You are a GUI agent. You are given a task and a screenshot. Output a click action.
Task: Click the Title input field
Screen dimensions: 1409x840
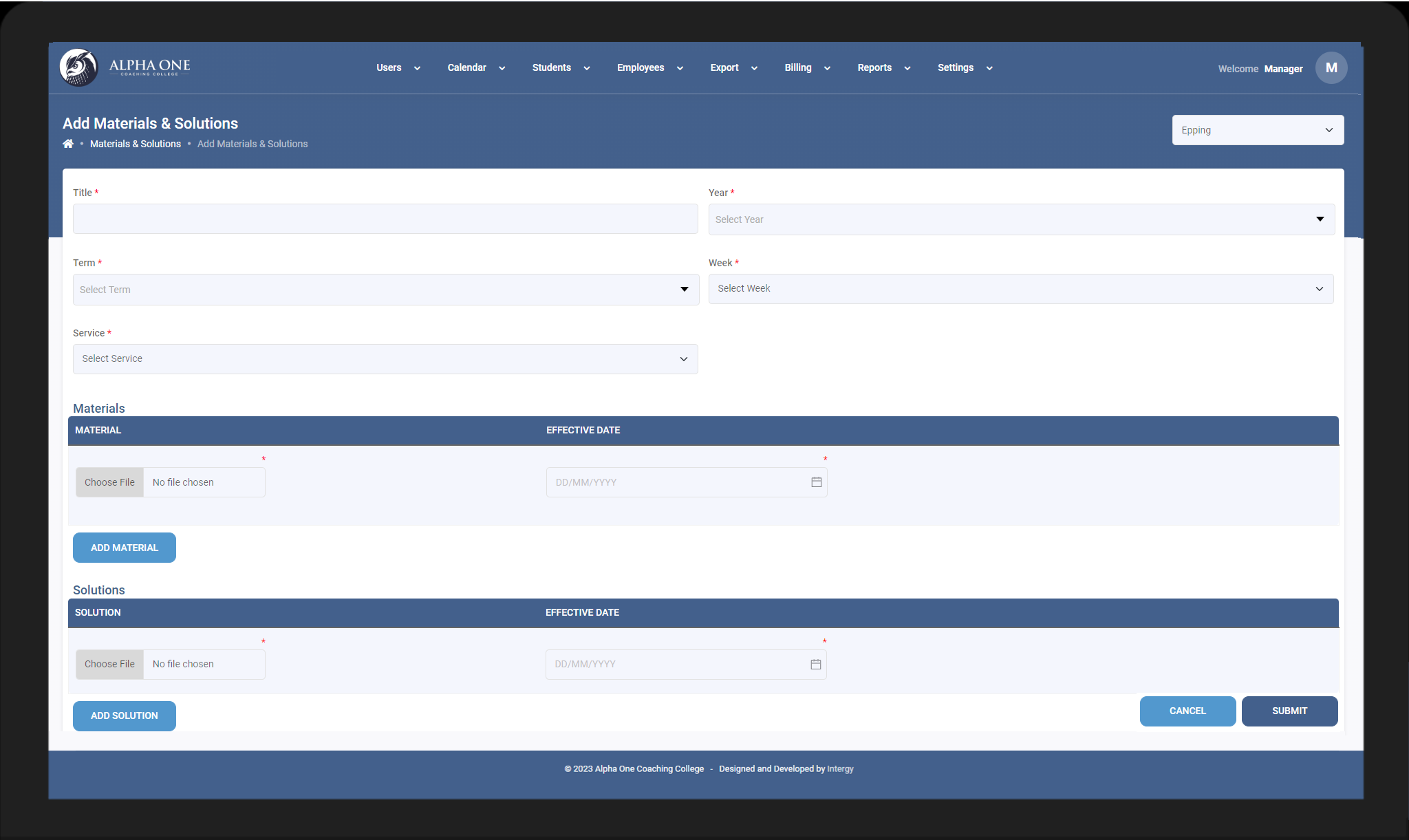pyautogui.click(x=385, y=219)
